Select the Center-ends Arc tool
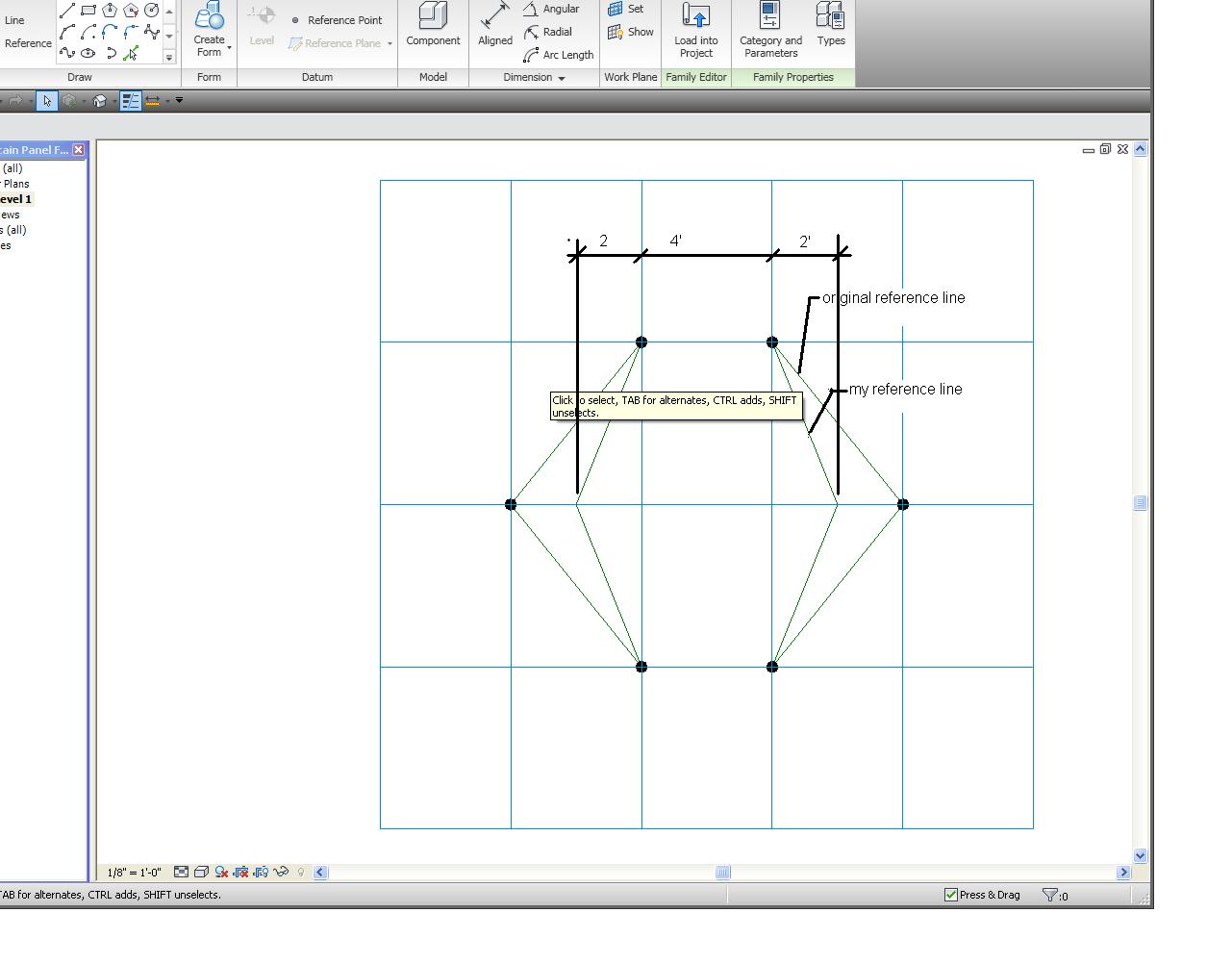The image size is (1232, 963). 88,32
